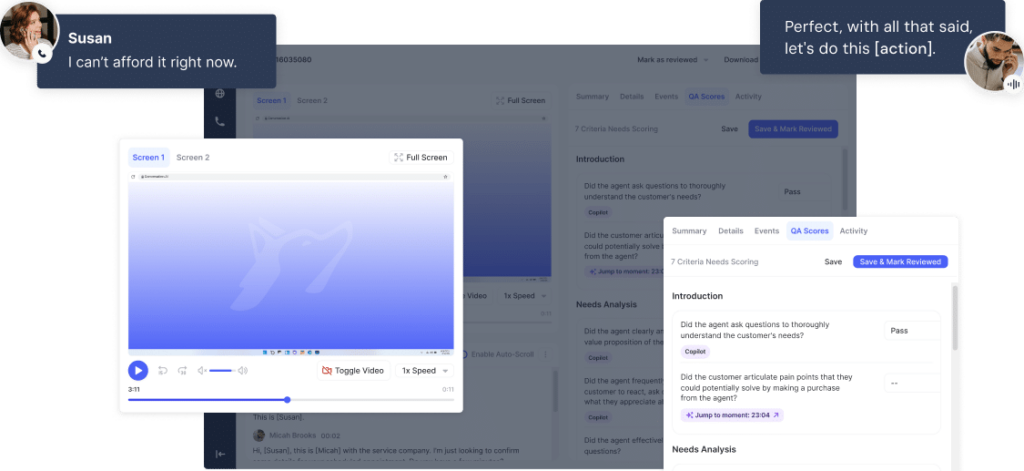The height and width of the screenshot is (471, 1024).
Task: Select QA Scores tab in front QA card
Action: [x=810, y=231]
